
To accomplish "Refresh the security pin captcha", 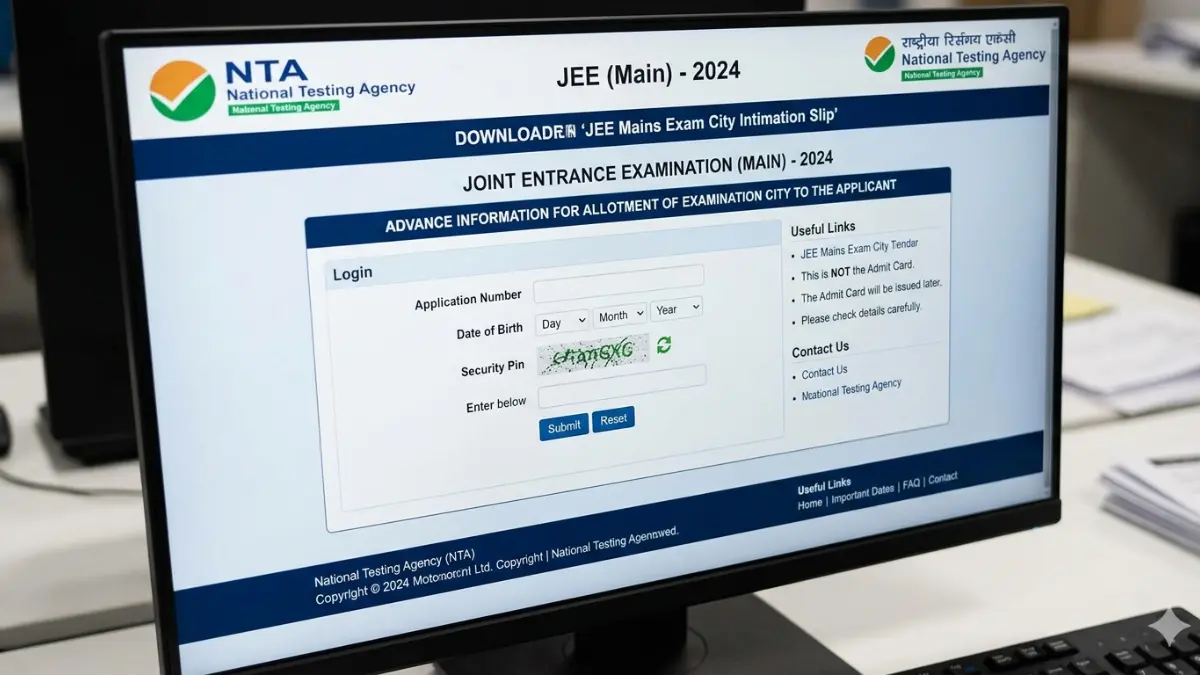I will coord(663,345).
